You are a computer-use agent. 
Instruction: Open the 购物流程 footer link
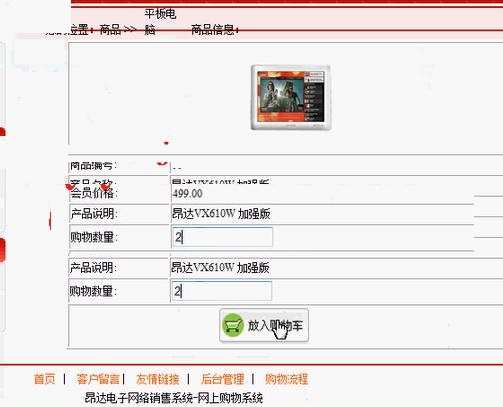[286, 379]
